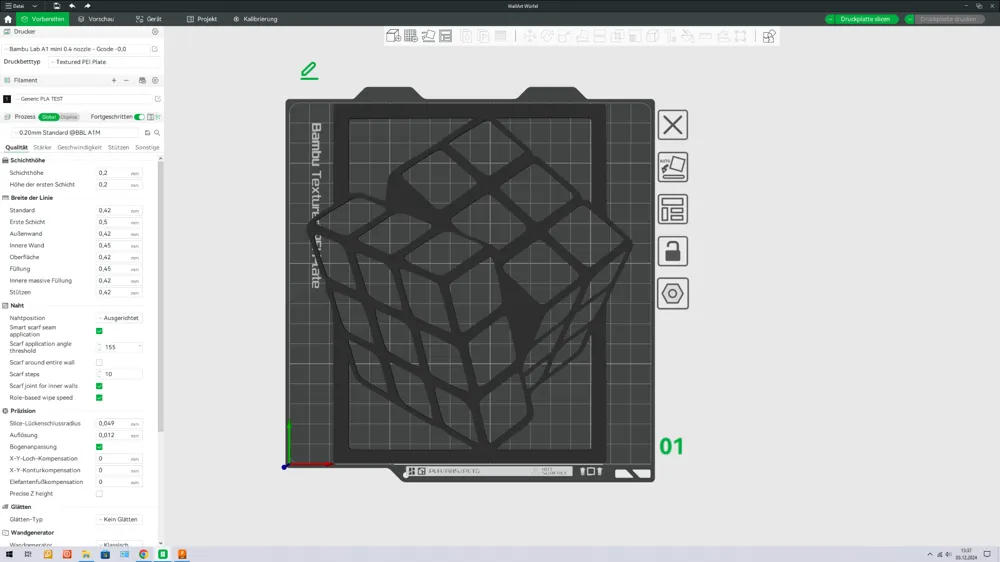Screen dimensions: 1000x562
Task: Edit the printer preset icon
Action: click(x=154, y=48)
